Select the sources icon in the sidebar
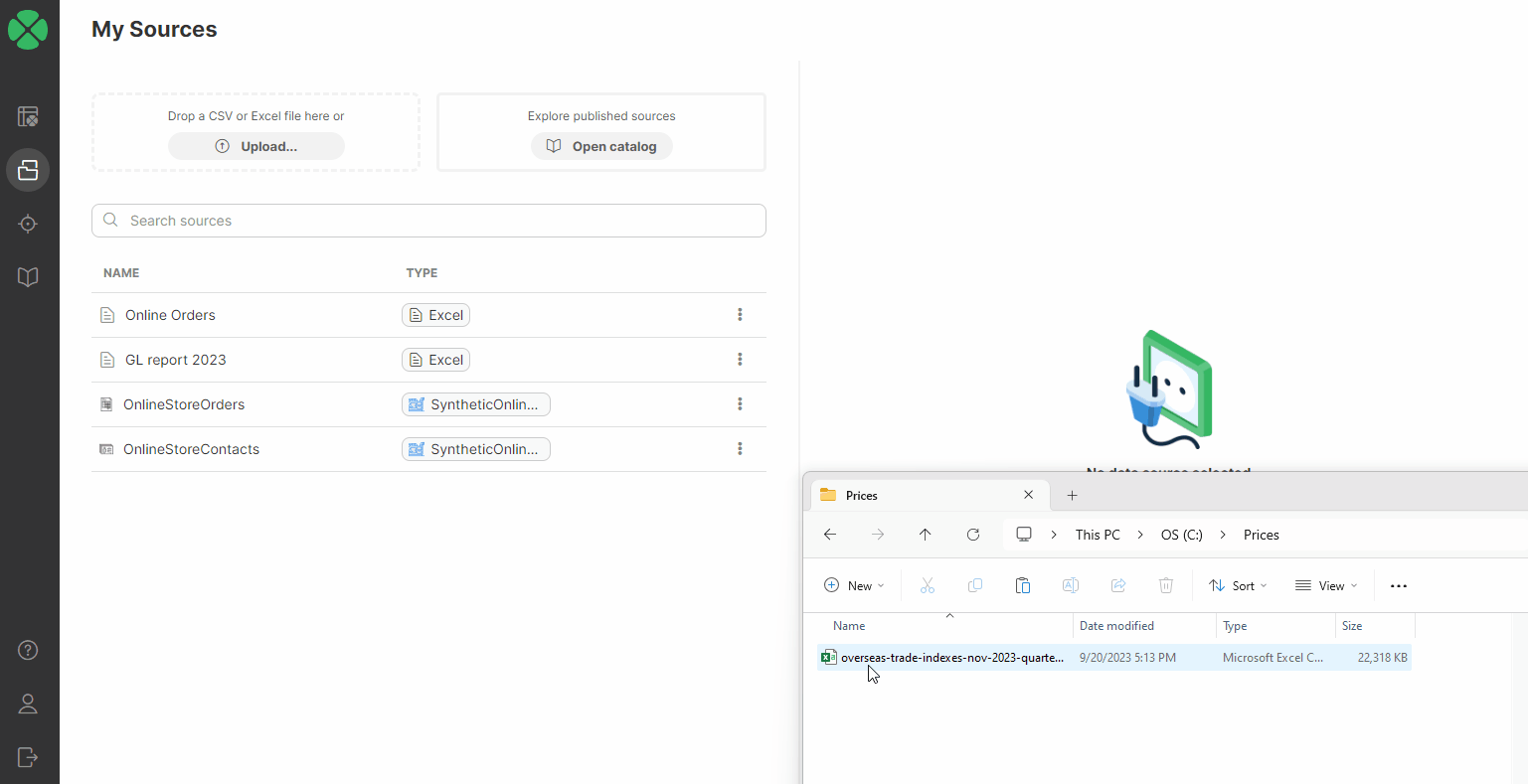Image resolution: width=1528 pixels, height=784 pixels. 28,170
